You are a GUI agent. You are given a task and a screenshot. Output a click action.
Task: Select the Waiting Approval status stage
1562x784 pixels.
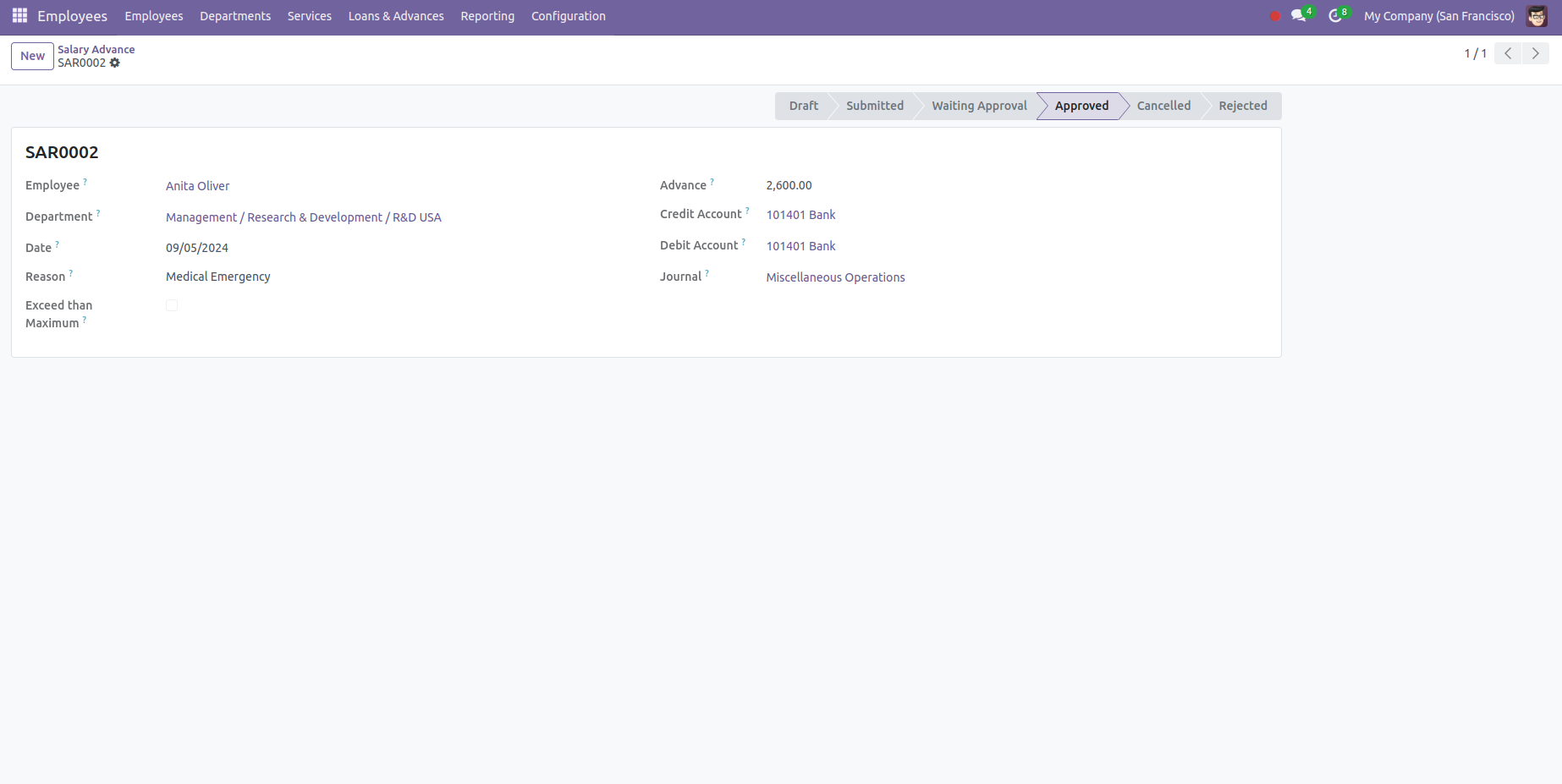[x=979, y=106]
